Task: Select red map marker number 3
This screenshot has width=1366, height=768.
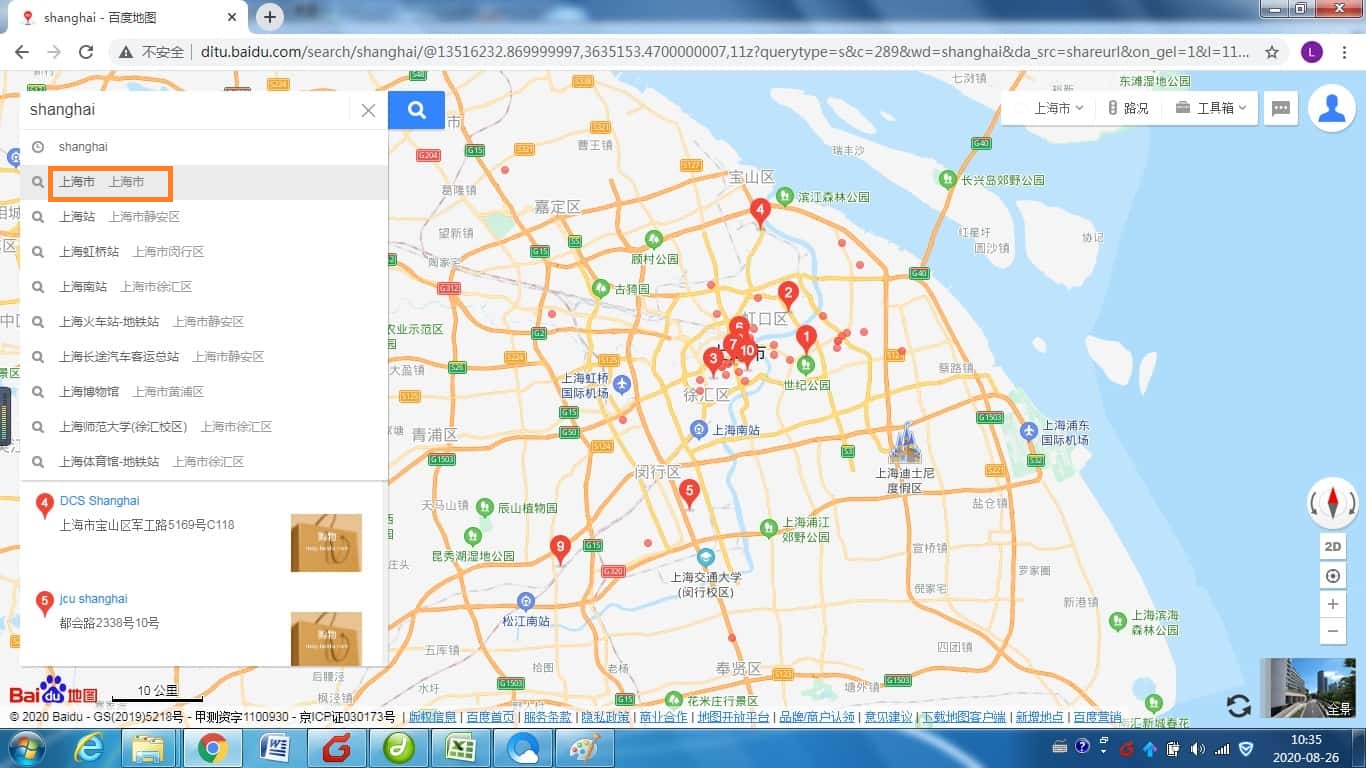Action: coord(712,361)
